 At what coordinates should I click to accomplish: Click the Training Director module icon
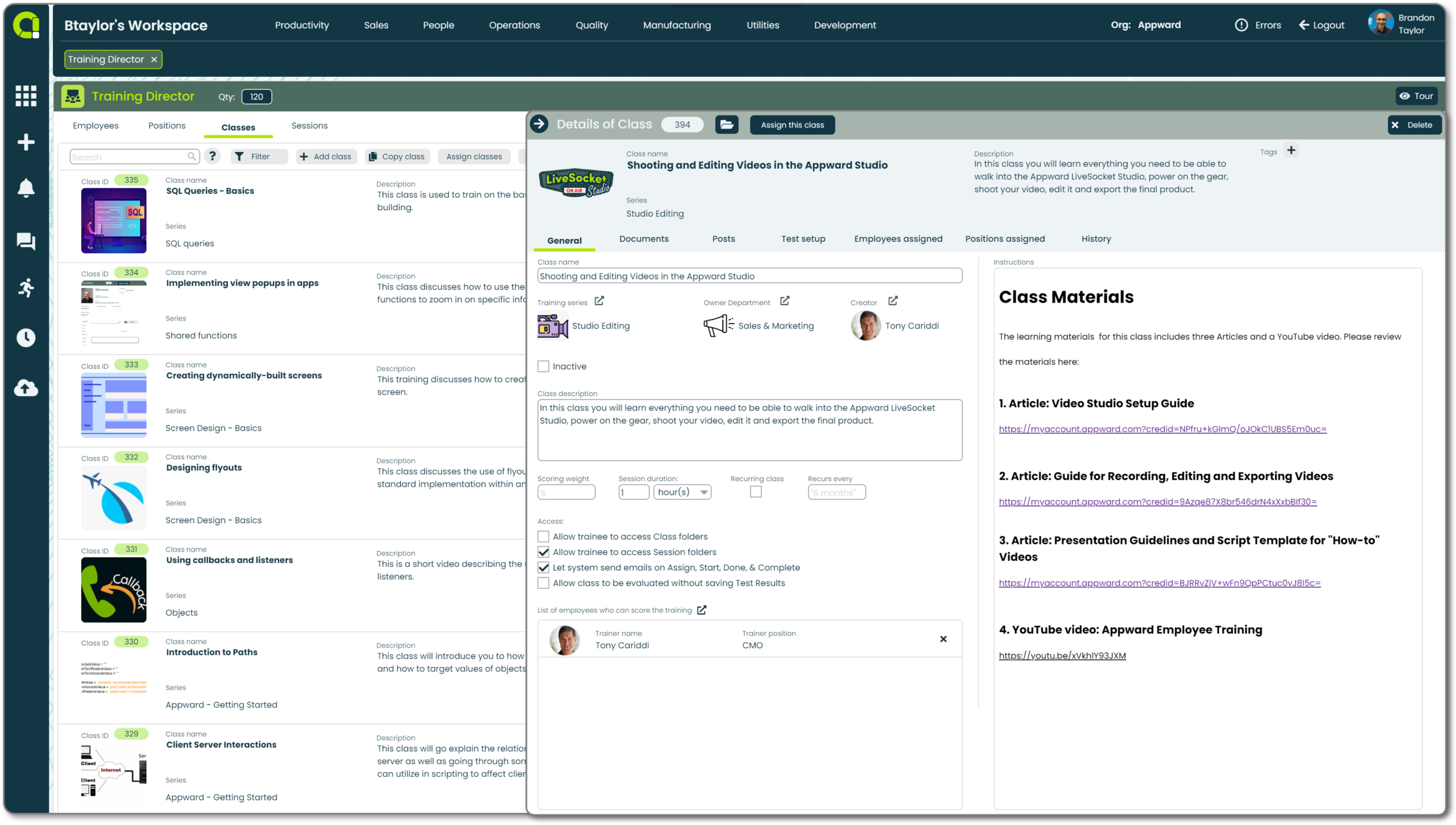(73, 96)
